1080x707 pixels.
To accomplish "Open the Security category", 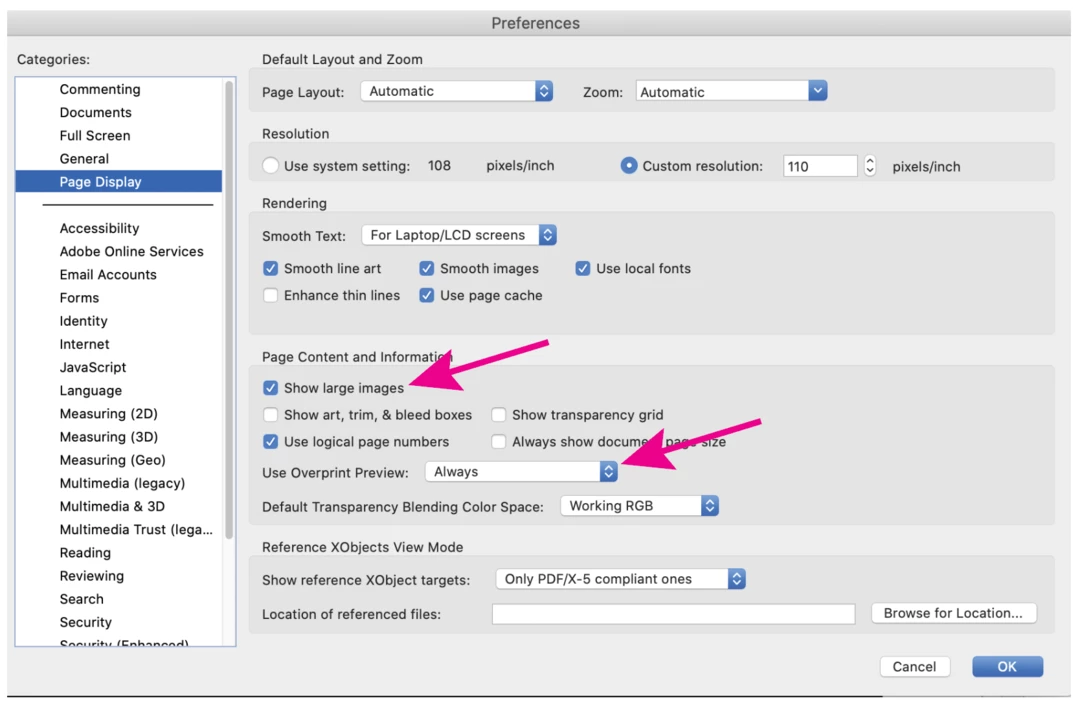I will click(x=85, y=622).
